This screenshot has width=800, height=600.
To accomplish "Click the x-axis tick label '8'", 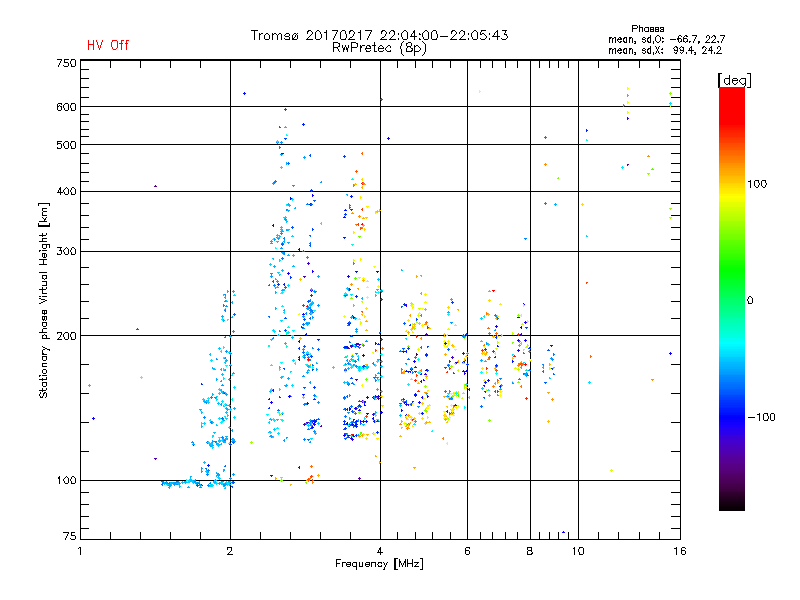I will pos(530,551).
